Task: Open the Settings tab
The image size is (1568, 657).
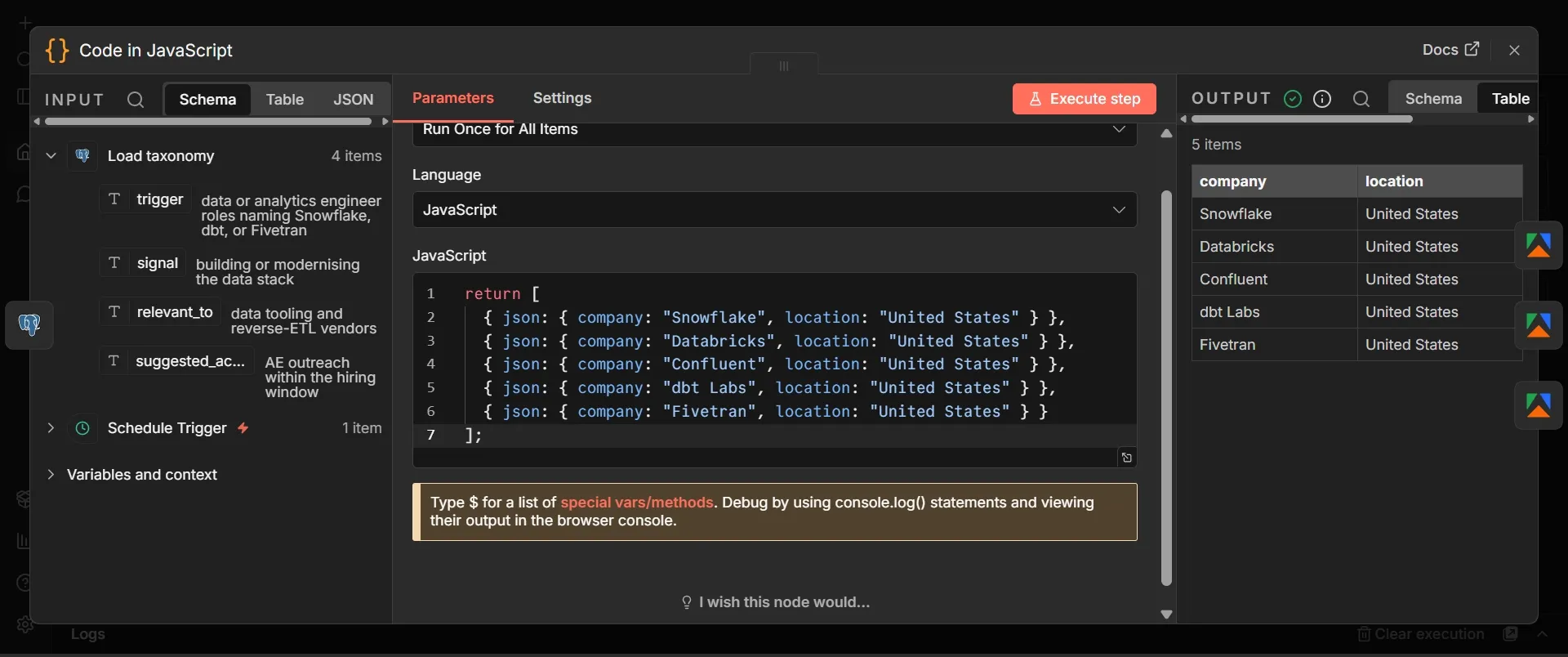Action: click(562, 98)
